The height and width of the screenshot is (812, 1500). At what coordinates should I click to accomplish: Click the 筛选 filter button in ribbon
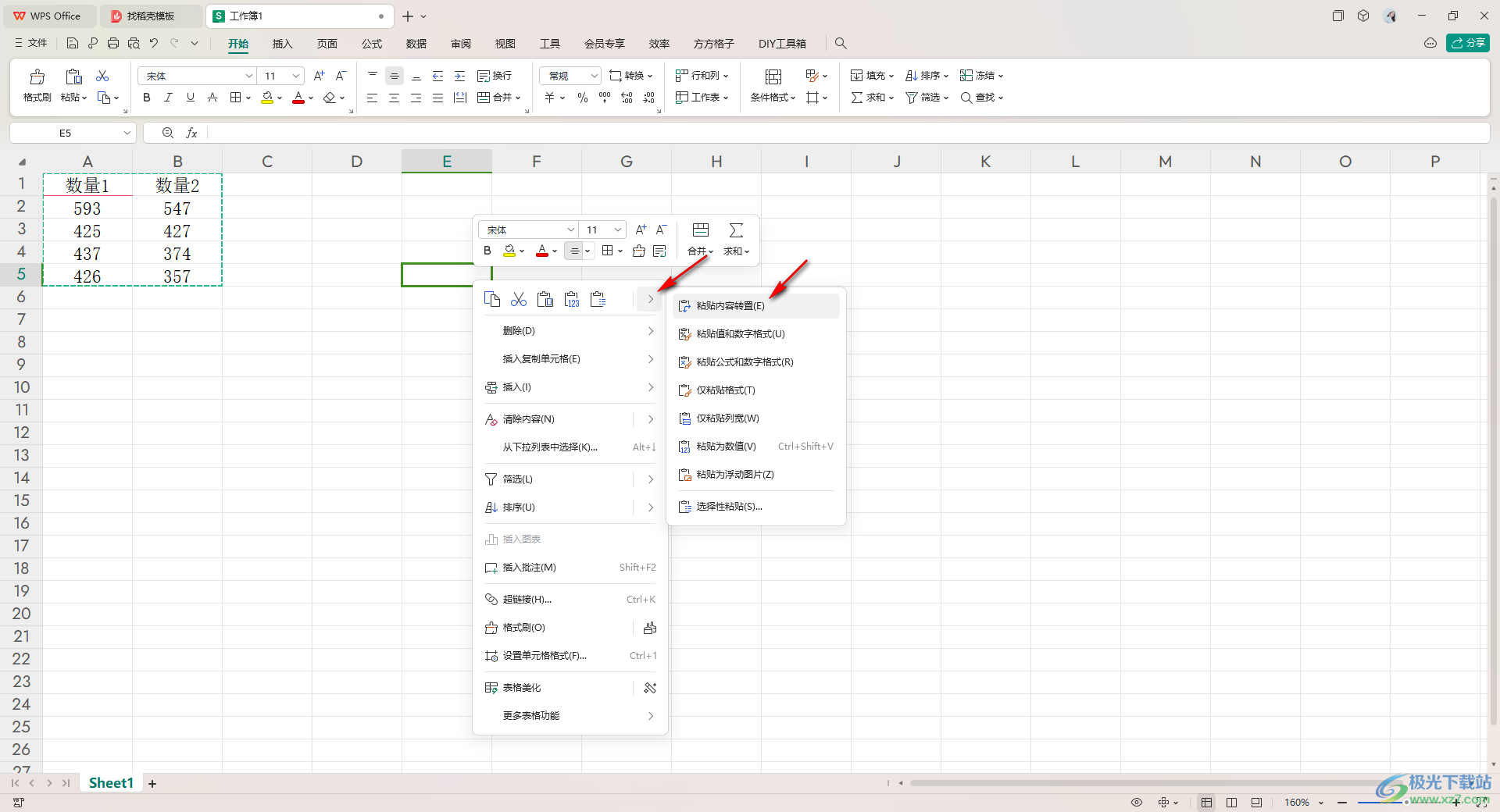pyautogui.click(x=927, y=98)
